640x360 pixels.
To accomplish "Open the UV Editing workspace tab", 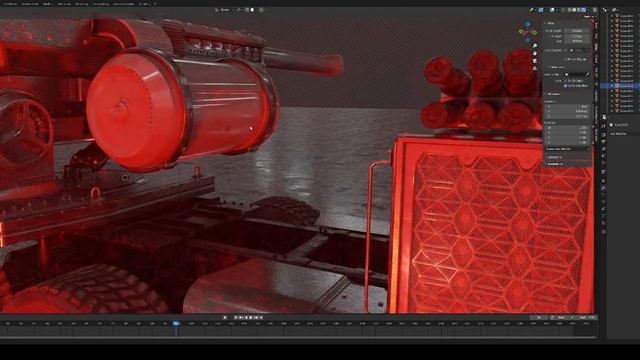I will pyautogui.click(x=10, y=4).
